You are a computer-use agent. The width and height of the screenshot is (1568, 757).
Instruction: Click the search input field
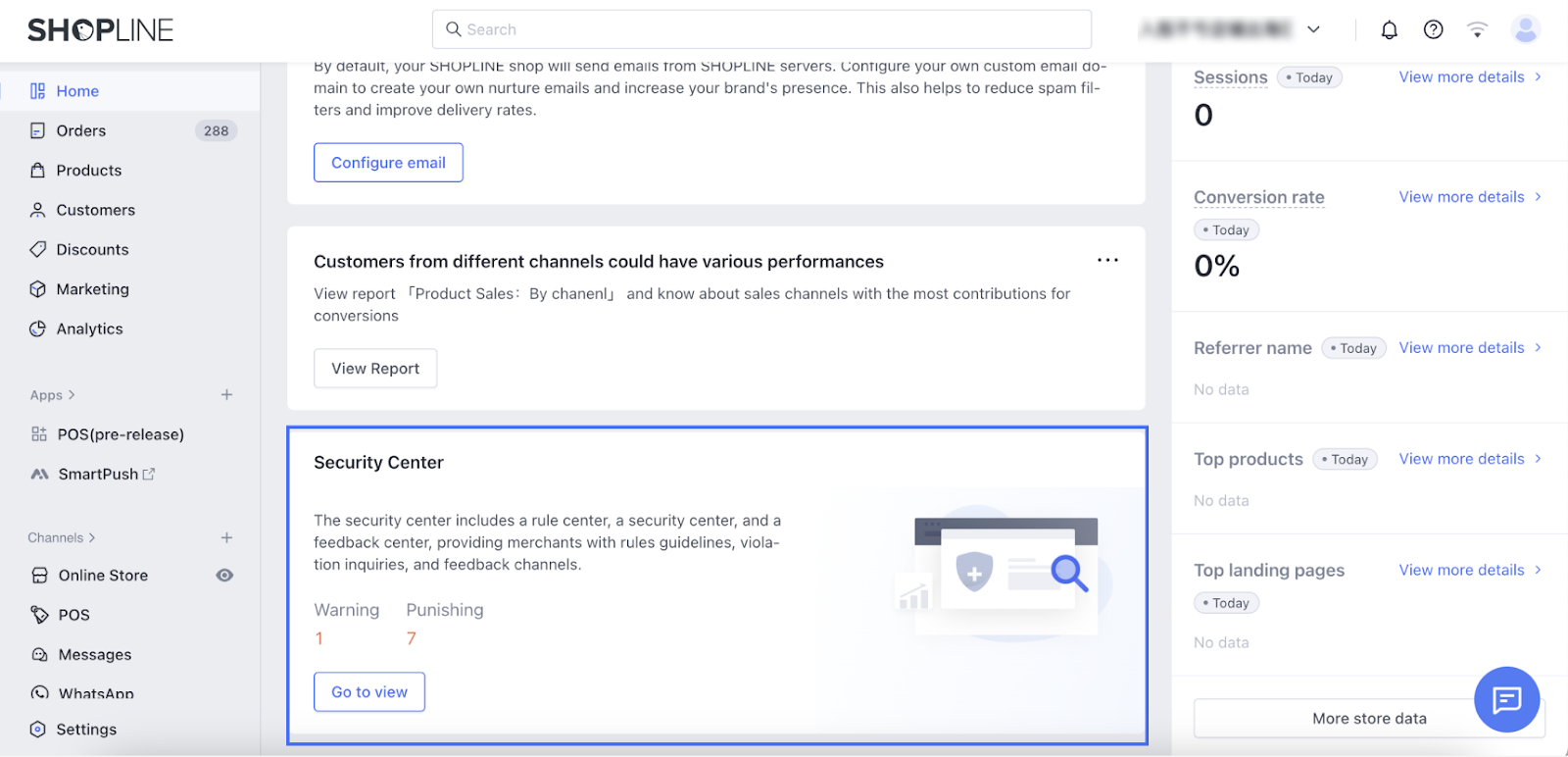tap(761, 29)
